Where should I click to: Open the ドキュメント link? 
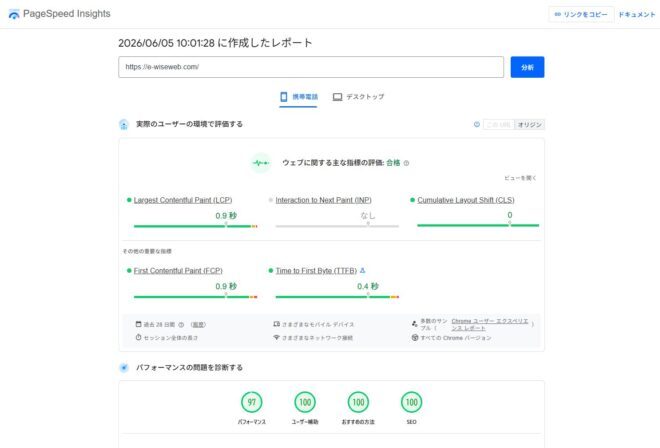[636, 14]
